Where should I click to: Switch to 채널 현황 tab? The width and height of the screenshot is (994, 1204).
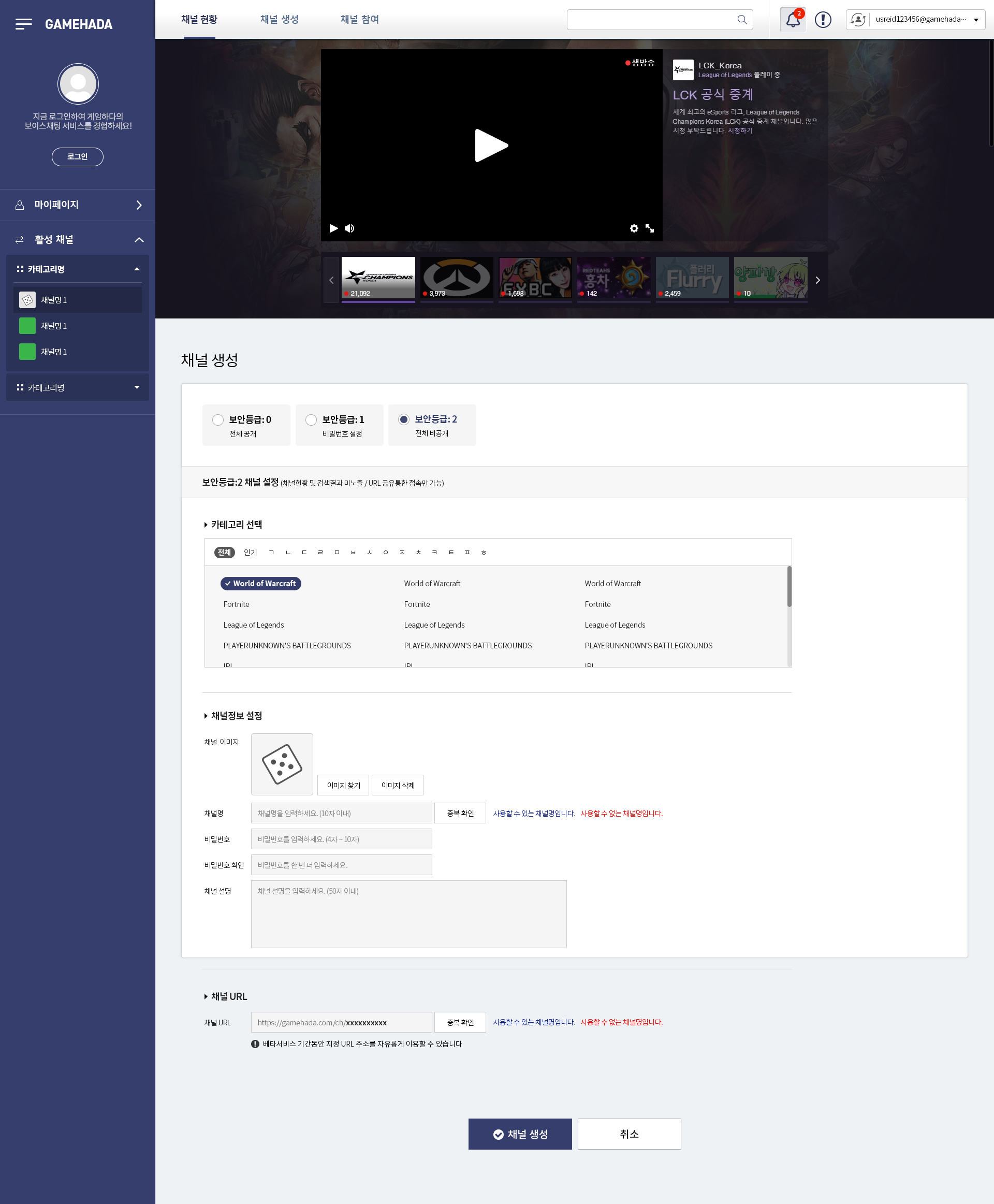point(199,20)
